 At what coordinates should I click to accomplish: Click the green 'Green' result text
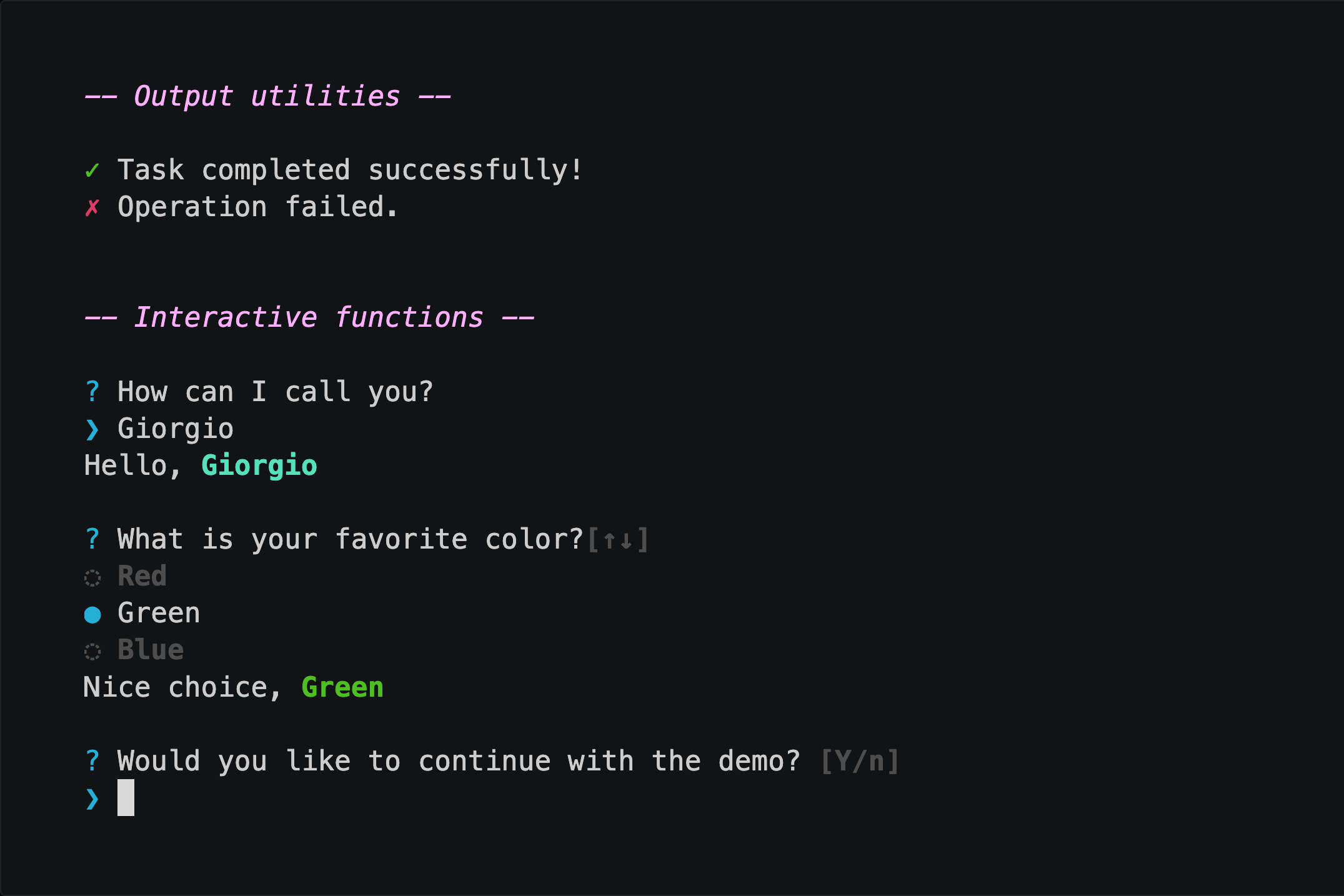click(342, 687)
